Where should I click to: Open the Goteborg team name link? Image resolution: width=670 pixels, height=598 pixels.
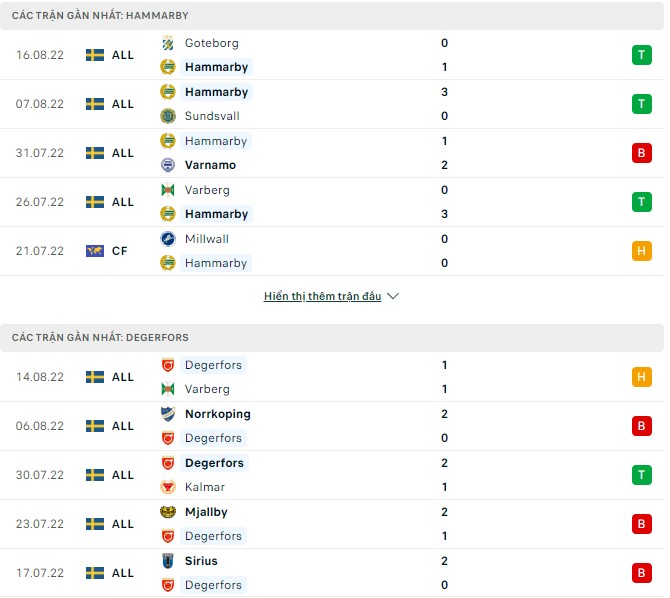pyautogui.click(x=211, y=43)
